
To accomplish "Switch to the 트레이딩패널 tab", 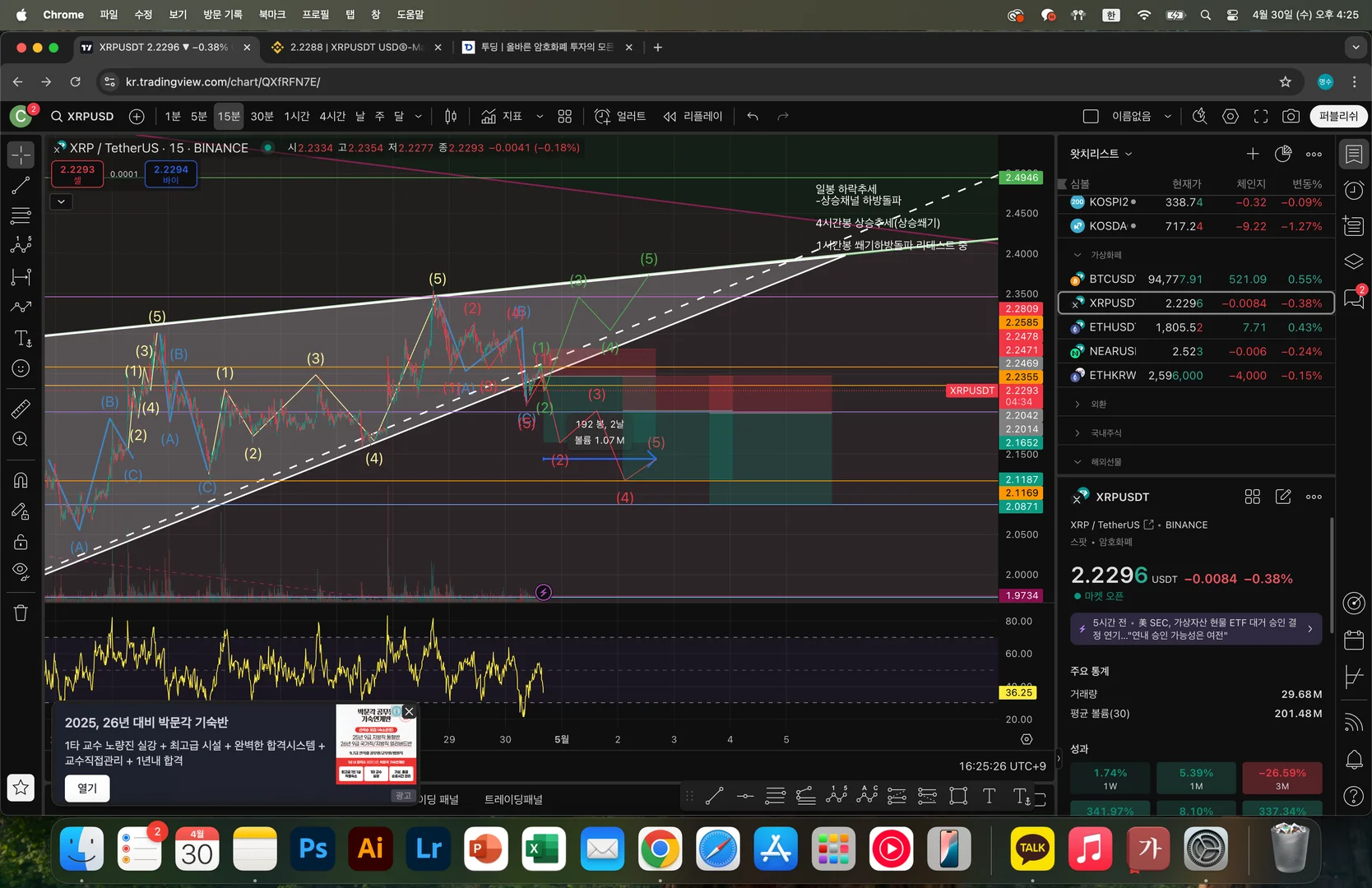I will [513, 799].
